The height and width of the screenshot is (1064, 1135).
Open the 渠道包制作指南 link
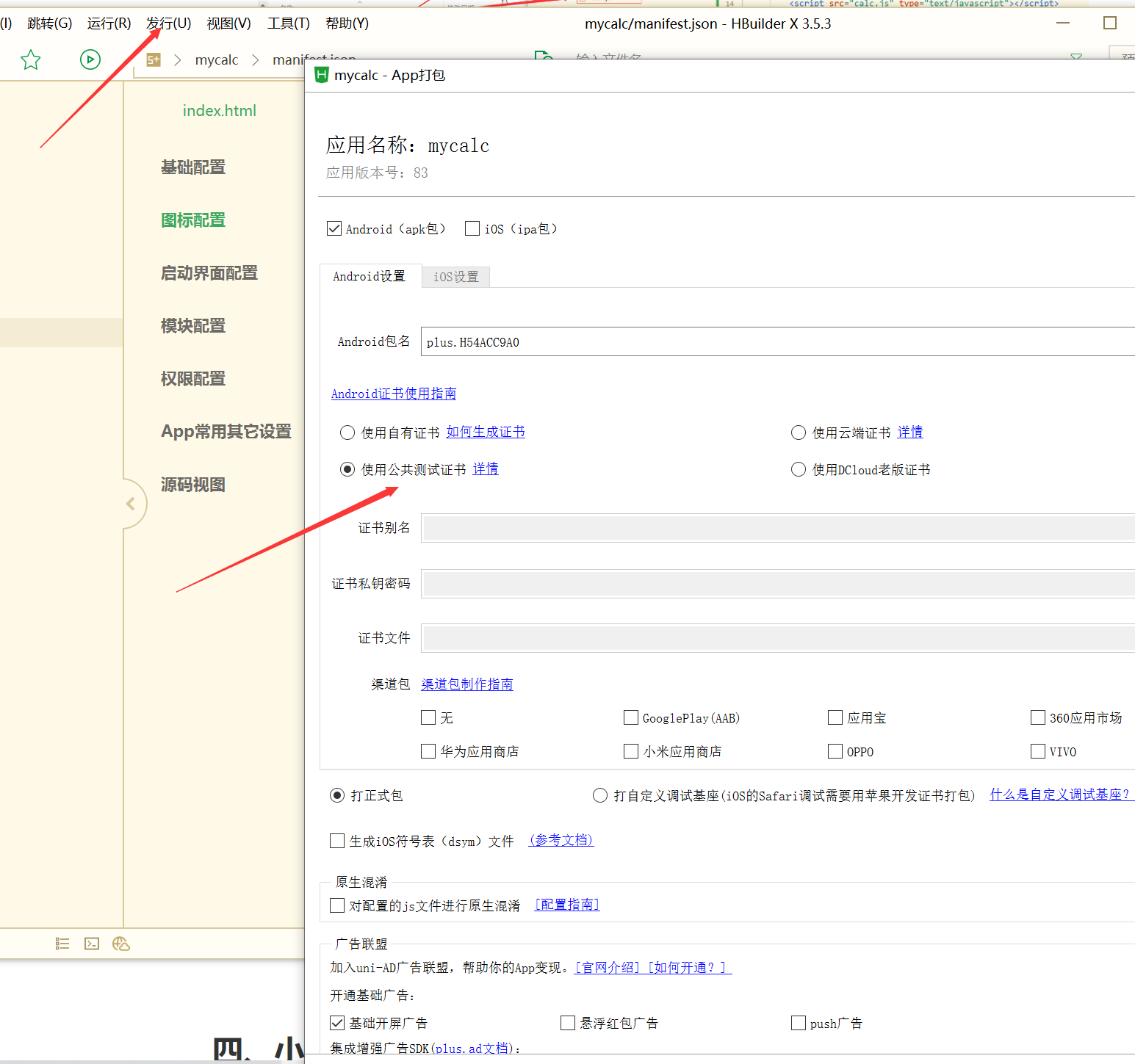(x=467, y=684)
